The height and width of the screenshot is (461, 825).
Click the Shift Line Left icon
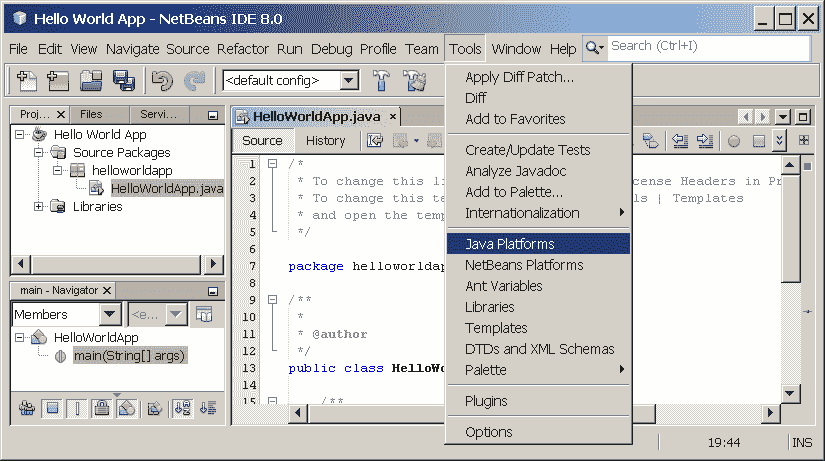(x=680, y=141)
